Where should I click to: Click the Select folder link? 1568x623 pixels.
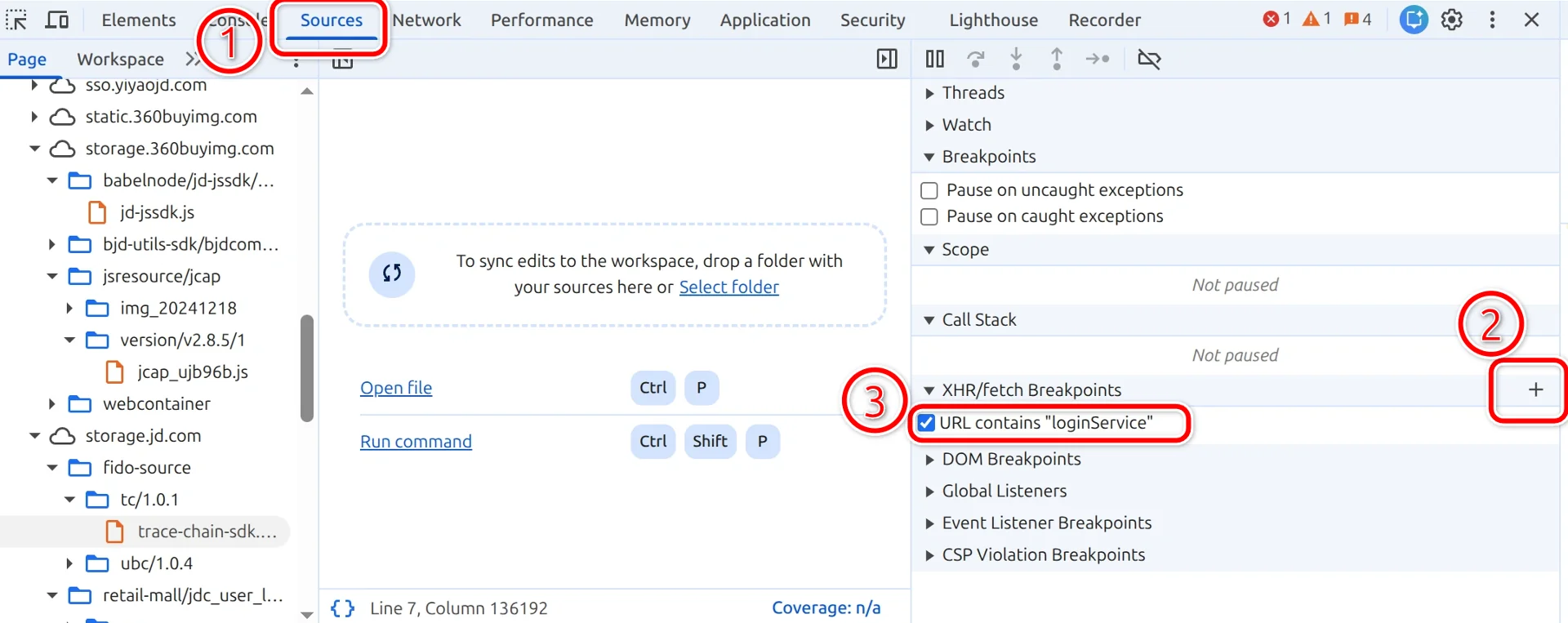(729, 287)
